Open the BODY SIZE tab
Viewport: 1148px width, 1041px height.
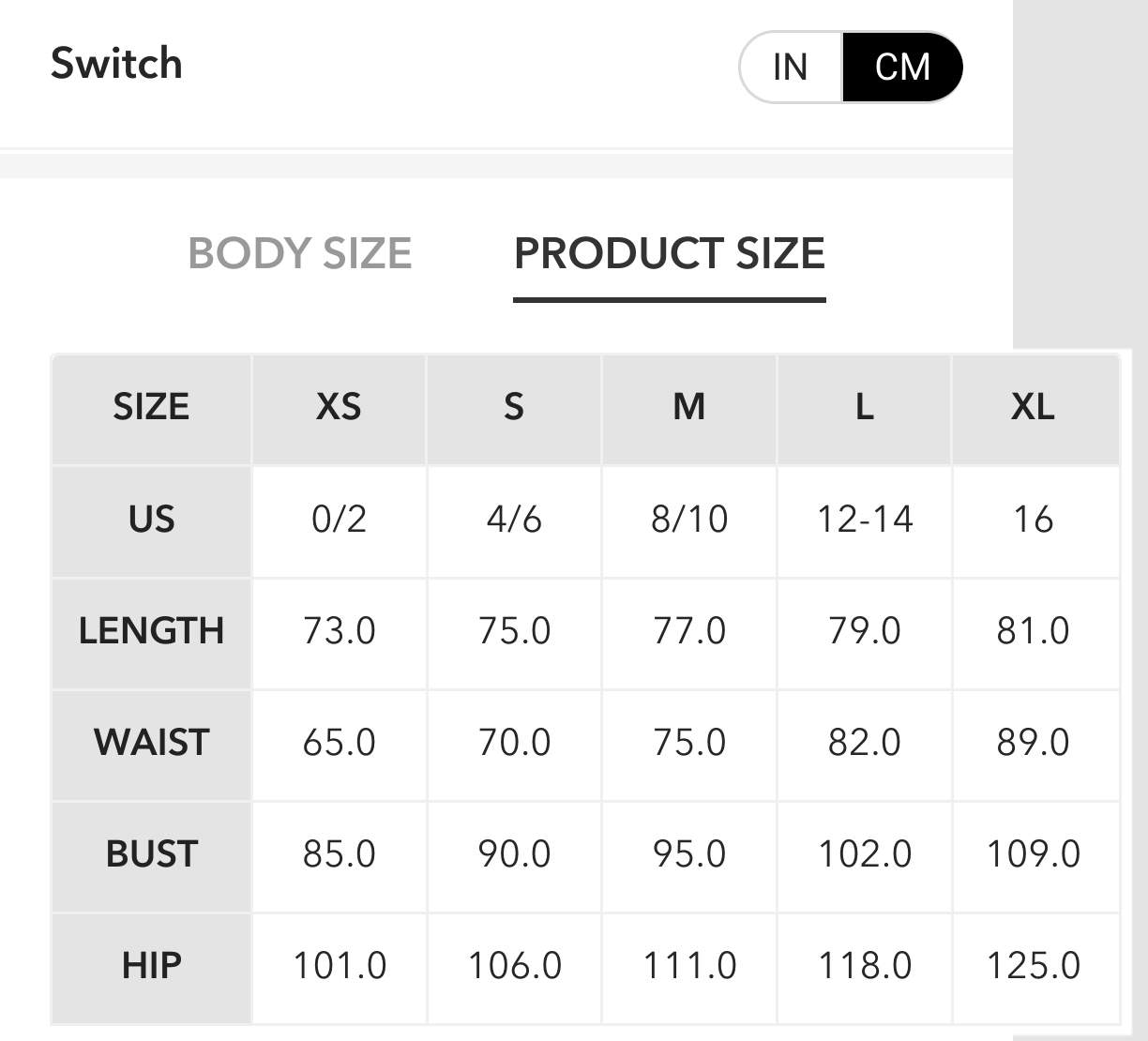pos(300,253)
